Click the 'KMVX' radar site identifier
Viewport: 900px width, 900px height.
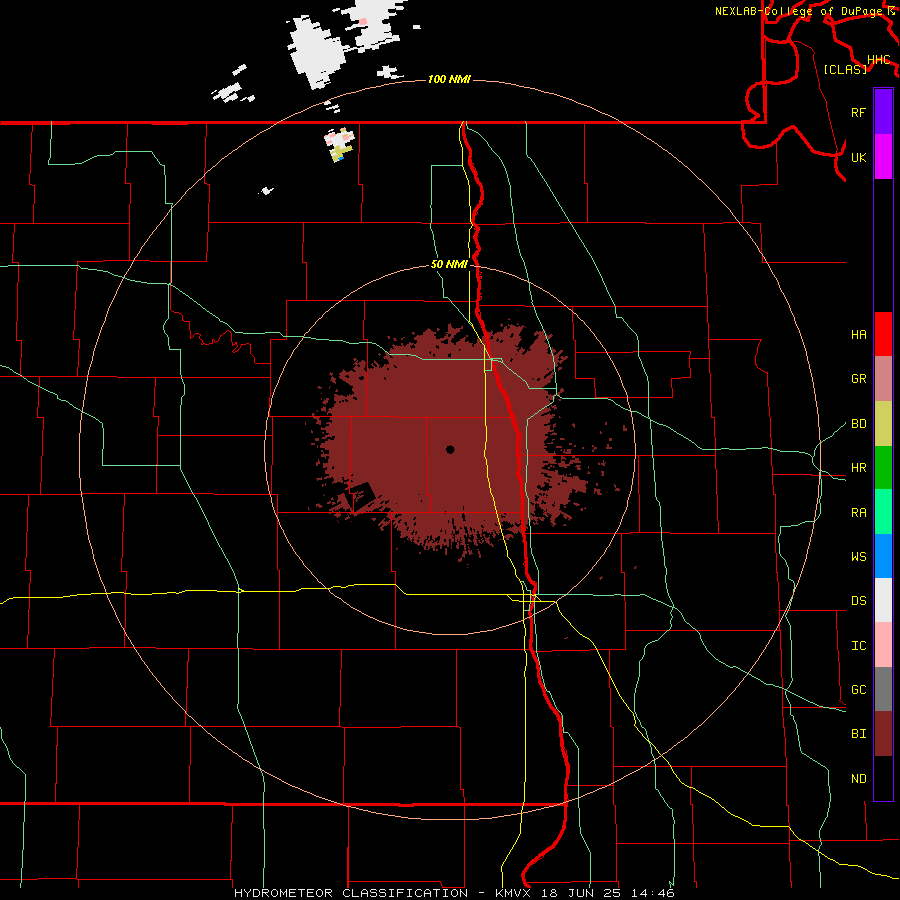point(513,893)
